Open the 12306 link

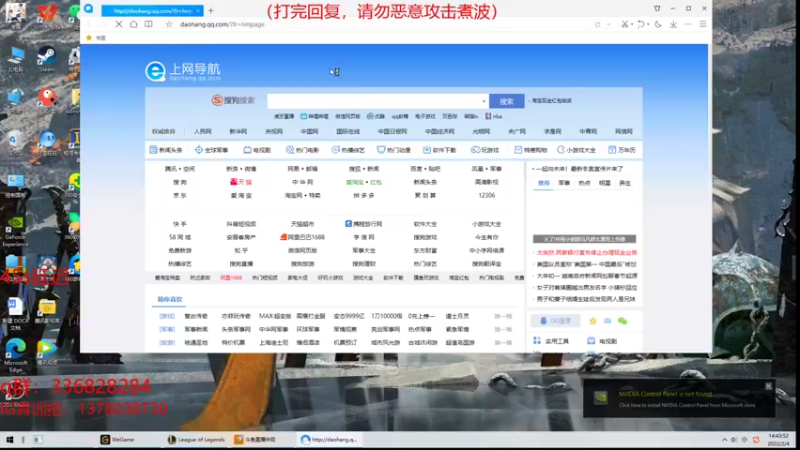click(x=487, y=195)
